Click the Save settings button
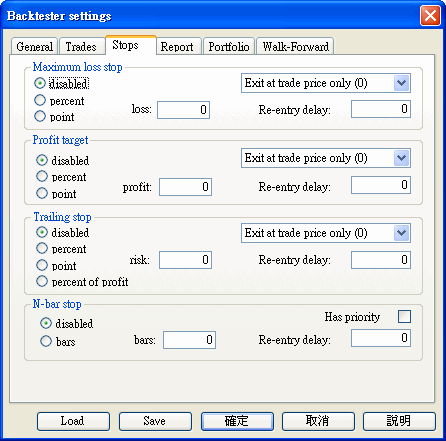Image resolution: width=446 pixels, height=441 pixels. (x=155, y=421)
